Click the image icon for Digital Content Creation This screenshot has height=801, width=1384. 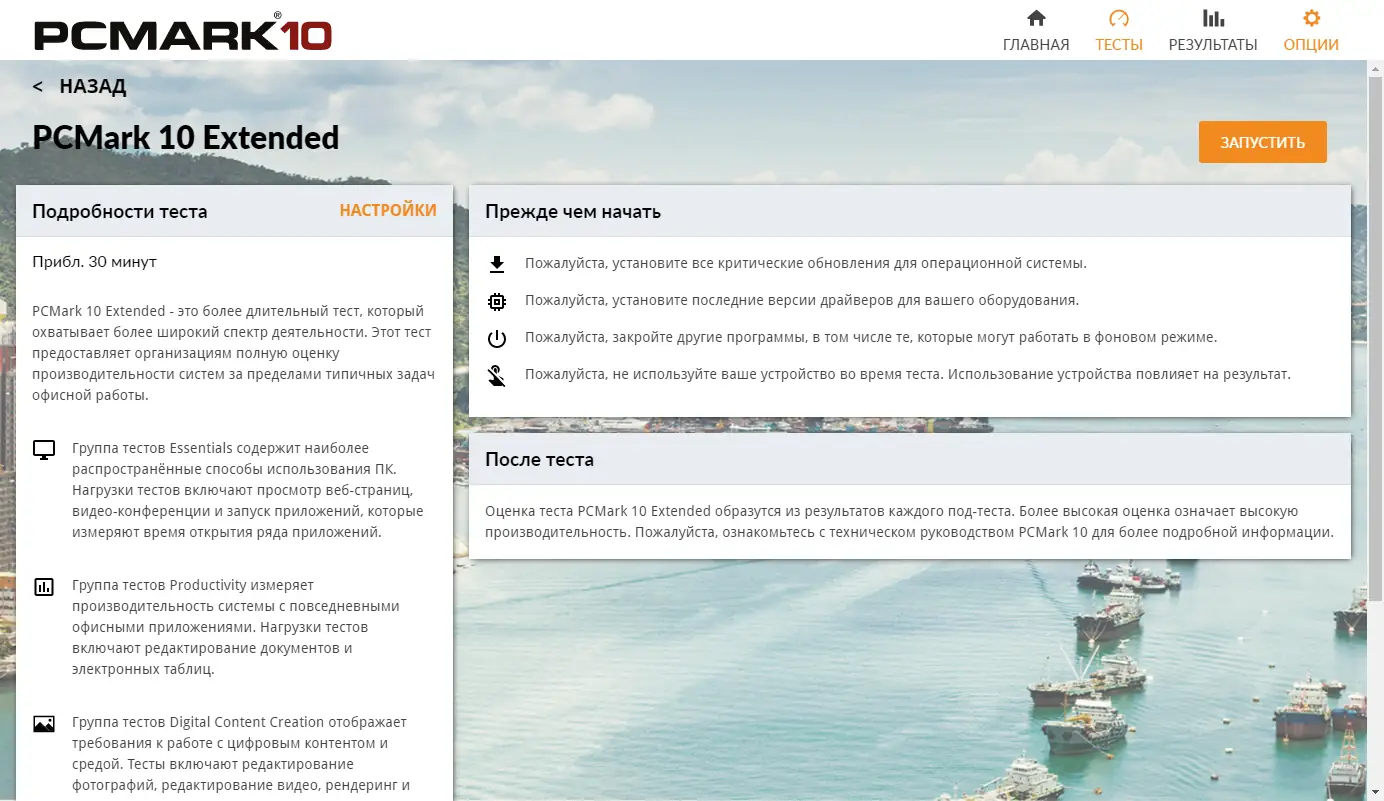43,723
